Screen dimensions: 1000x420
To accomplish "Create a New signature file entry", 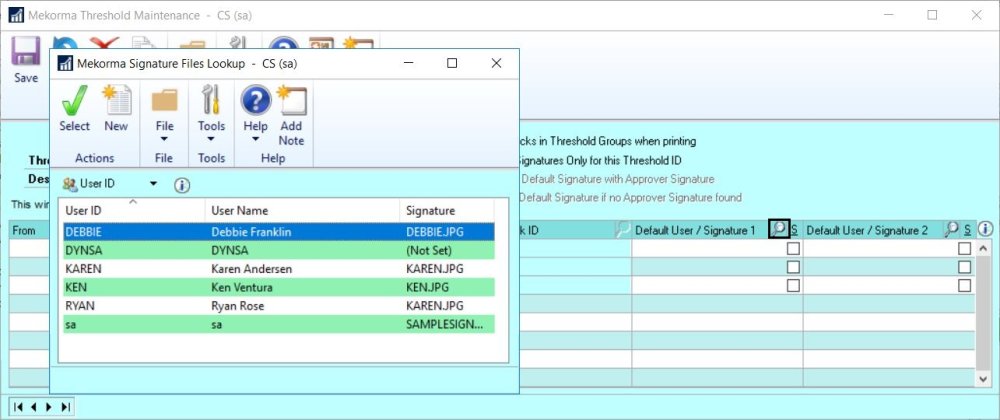I will click(116, 101).
